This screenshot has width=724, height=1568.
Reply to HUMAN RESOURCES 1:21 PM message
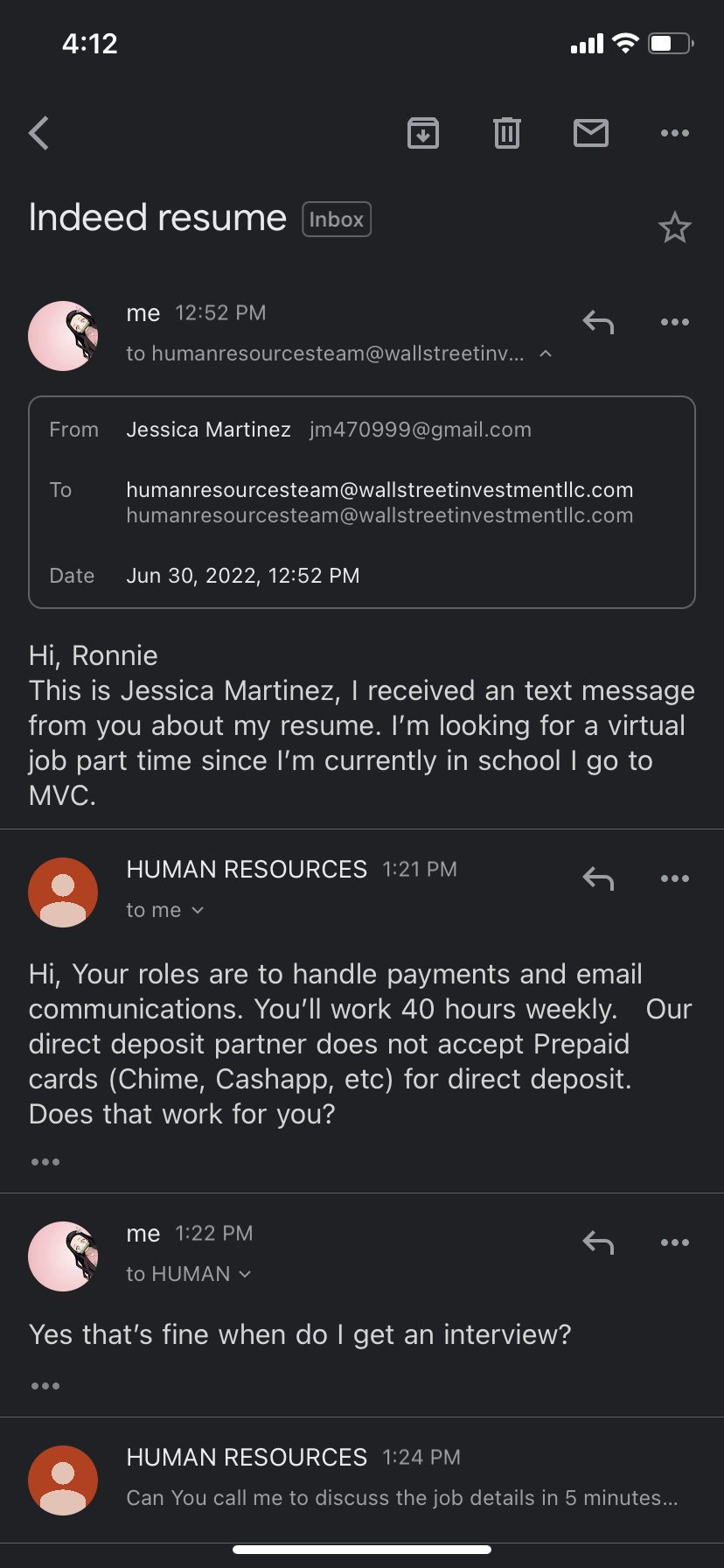(599, 878)
